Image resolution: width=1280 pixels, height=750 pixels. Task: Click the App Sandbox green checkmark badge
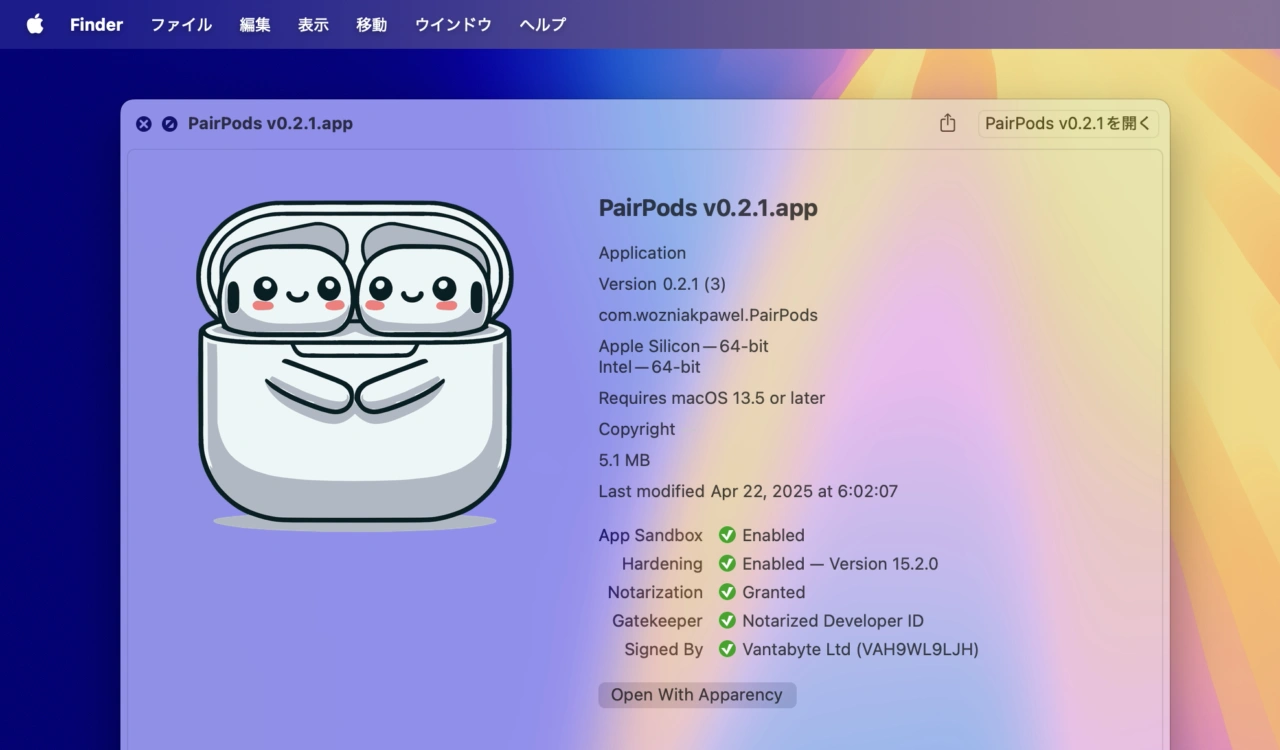click(x=727, y=535)
